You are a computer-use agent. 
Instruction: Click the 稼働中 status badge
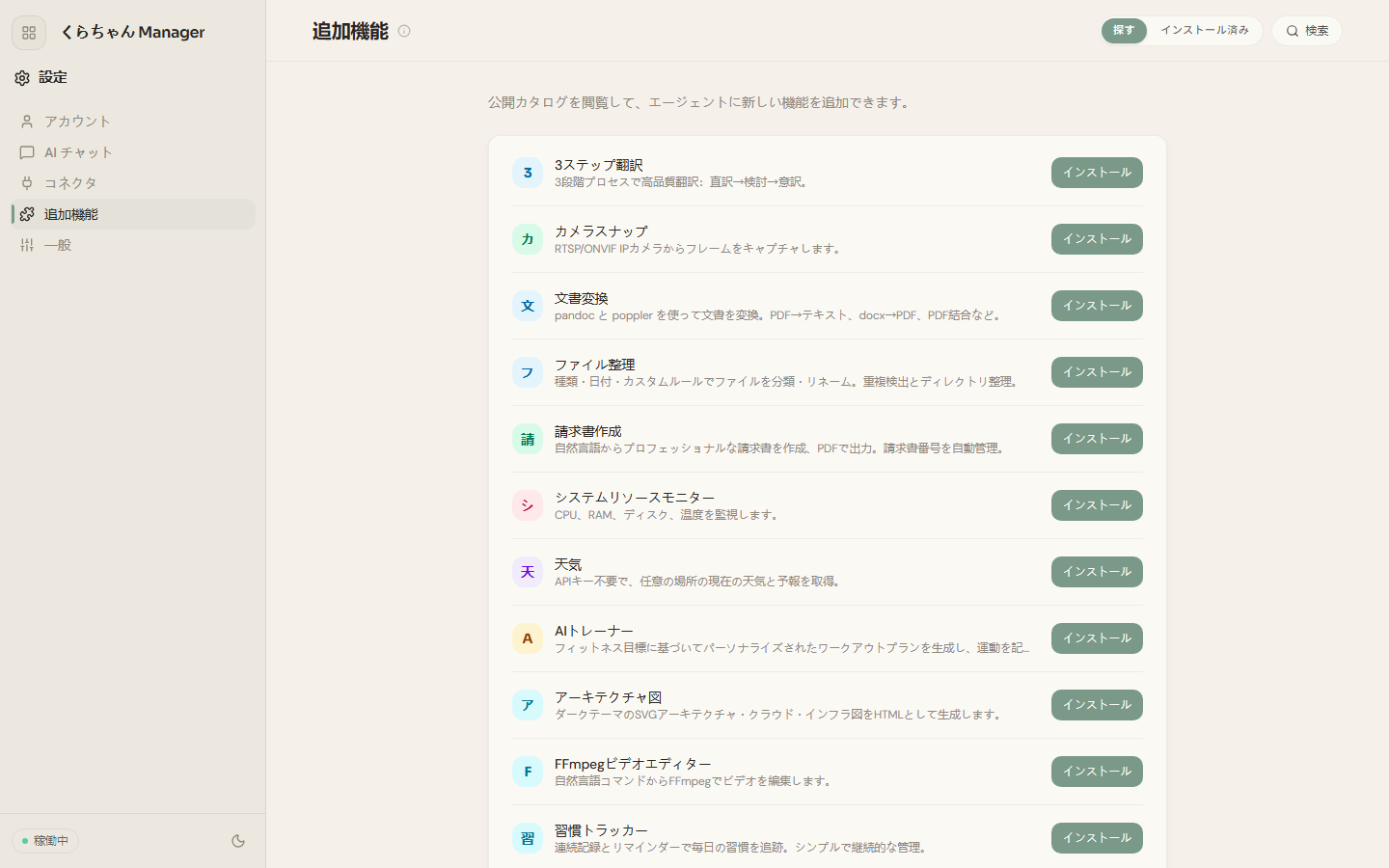(45, 841)
